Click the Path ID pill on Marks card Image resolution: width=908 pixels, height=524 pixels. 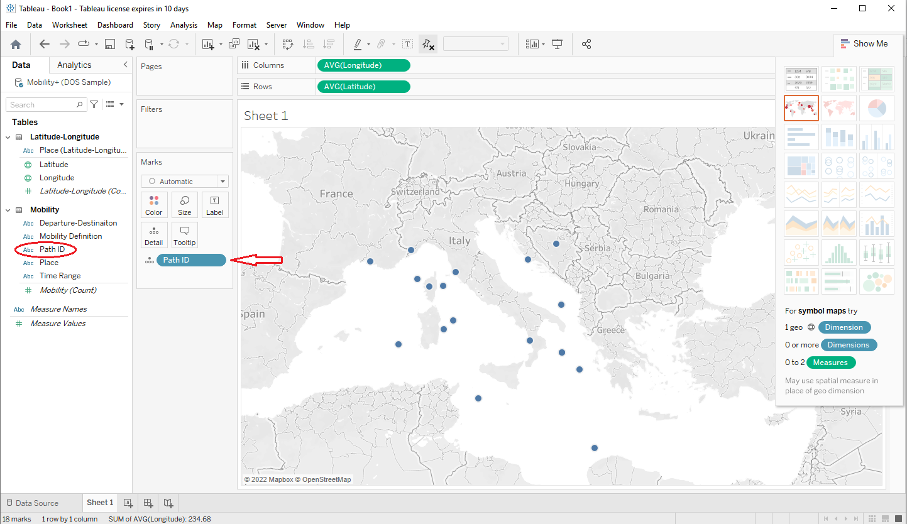(190, 260)
